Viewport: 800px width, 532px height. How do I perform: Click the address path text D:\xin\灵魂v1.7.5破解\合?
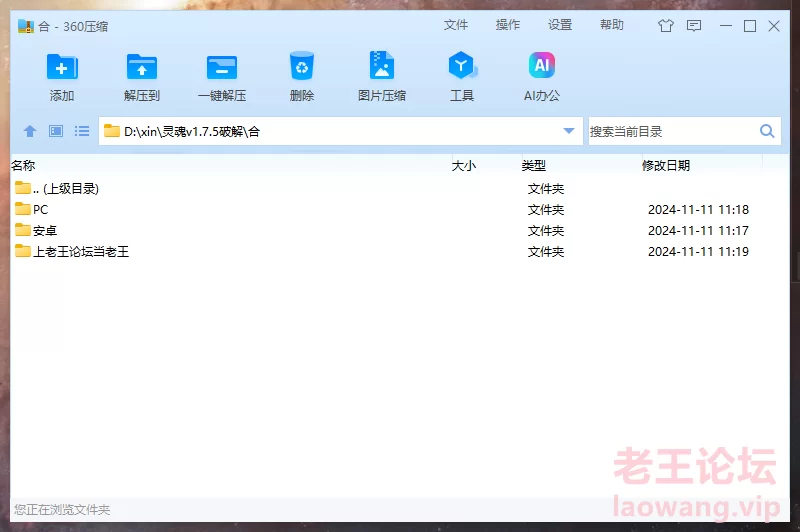pyautogui.click(x=192, y=132)
